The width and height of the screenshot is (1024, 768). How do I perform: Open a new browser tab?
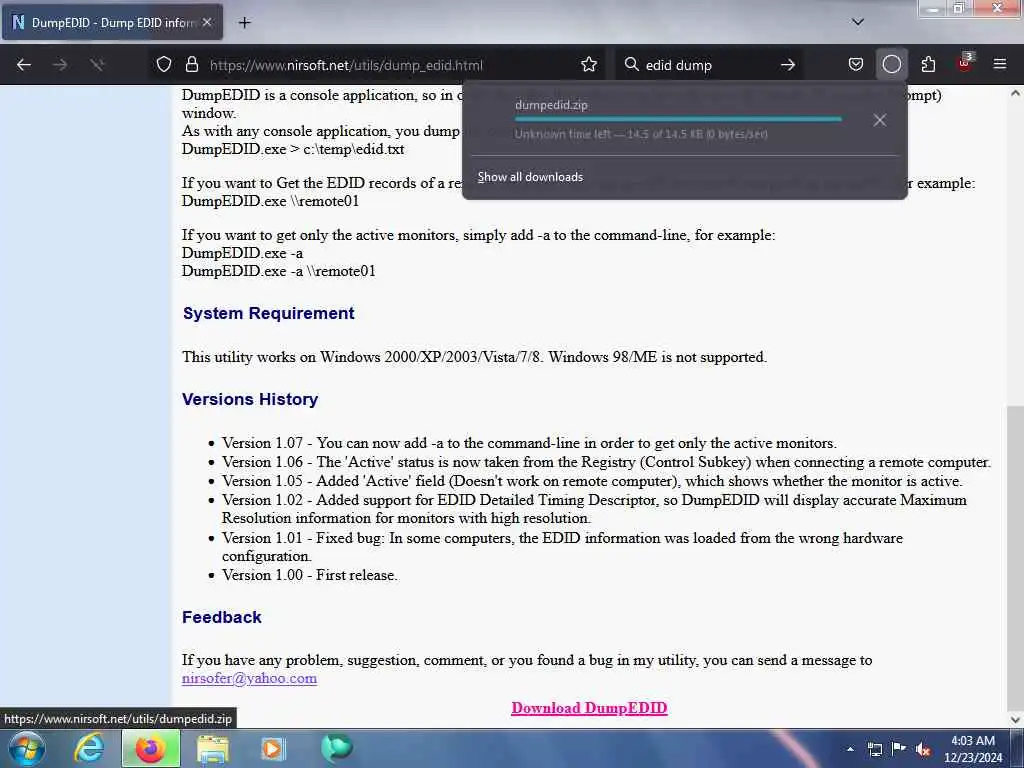tap(245, 23)
